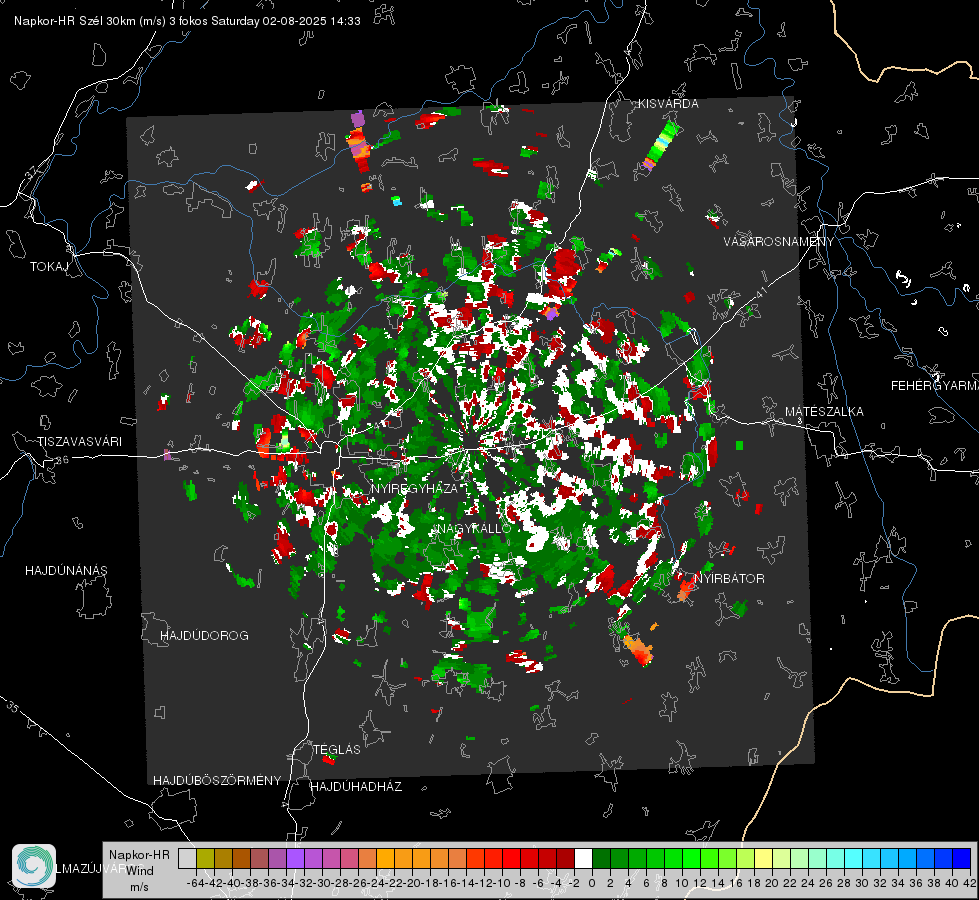Select the MÁTÉSZALKA city label
The height and width of the screenshot is (900, 979).
click(824, 412)
